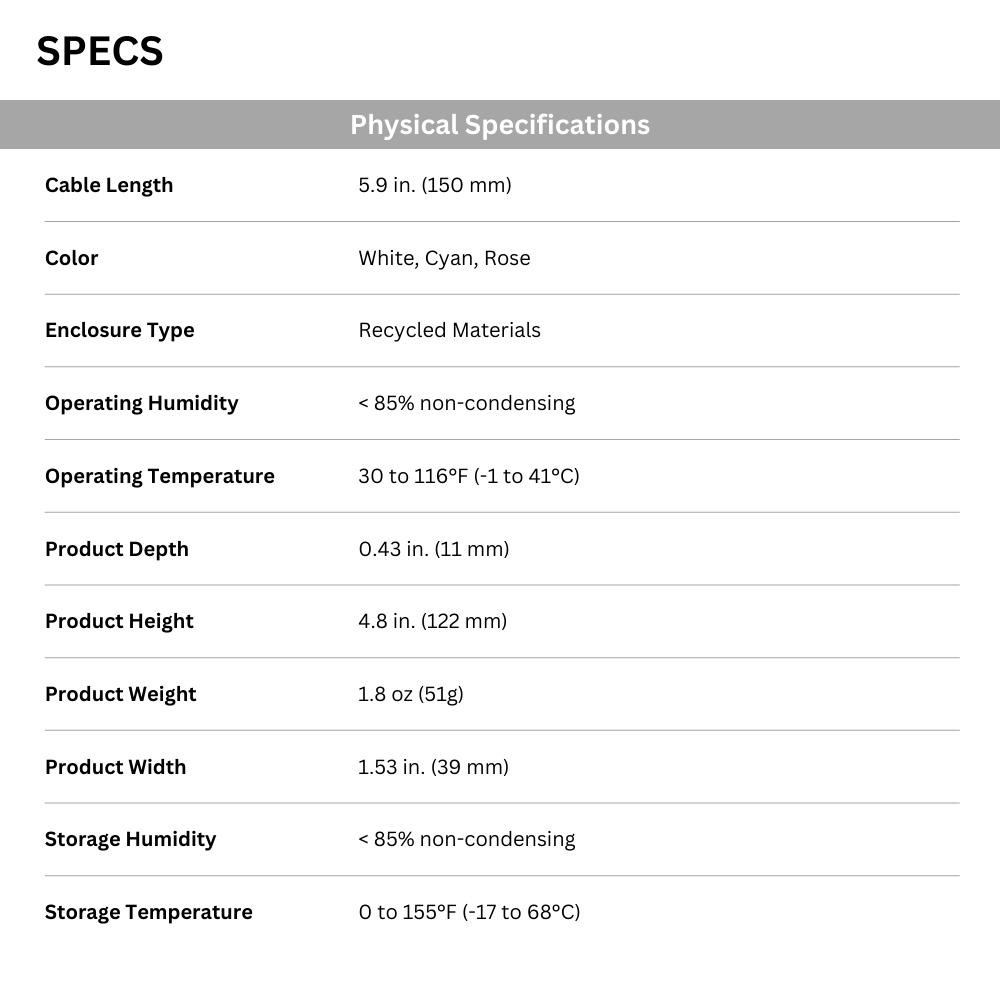1000x1000 pixels.
Task: Select the White, Cyan, Rose text
Action: pyautogui.click(x=445, y=258)
